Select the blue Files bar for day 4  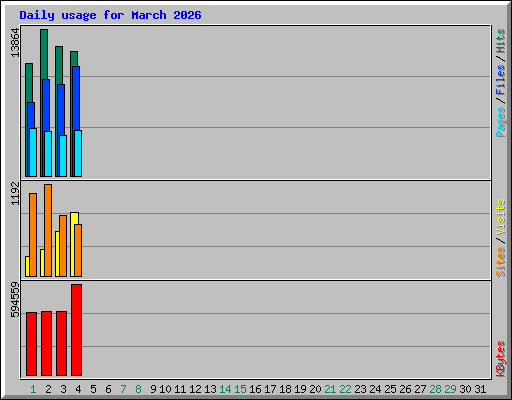76,98
